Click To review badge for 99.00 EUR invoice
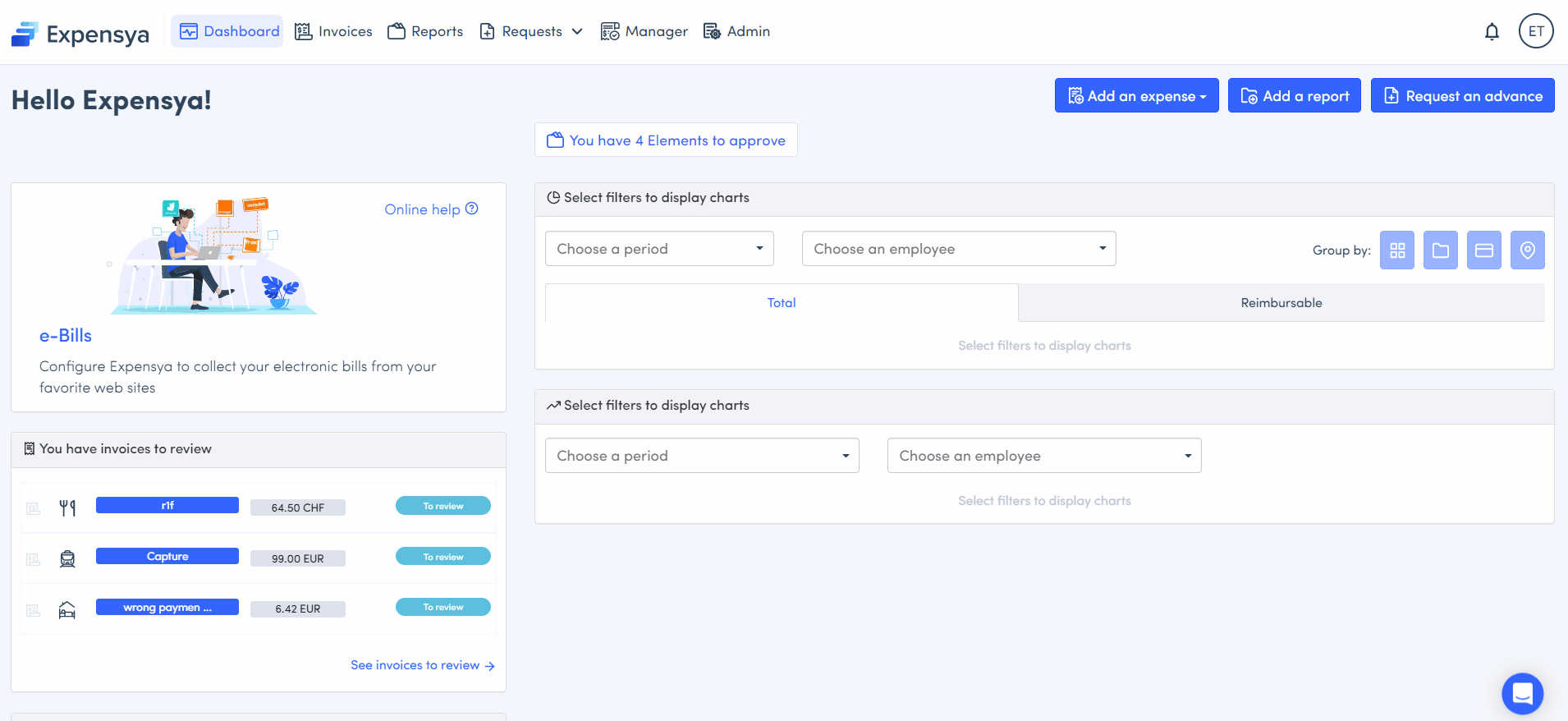Screen dimensions: 1568x721 [442, 557]
